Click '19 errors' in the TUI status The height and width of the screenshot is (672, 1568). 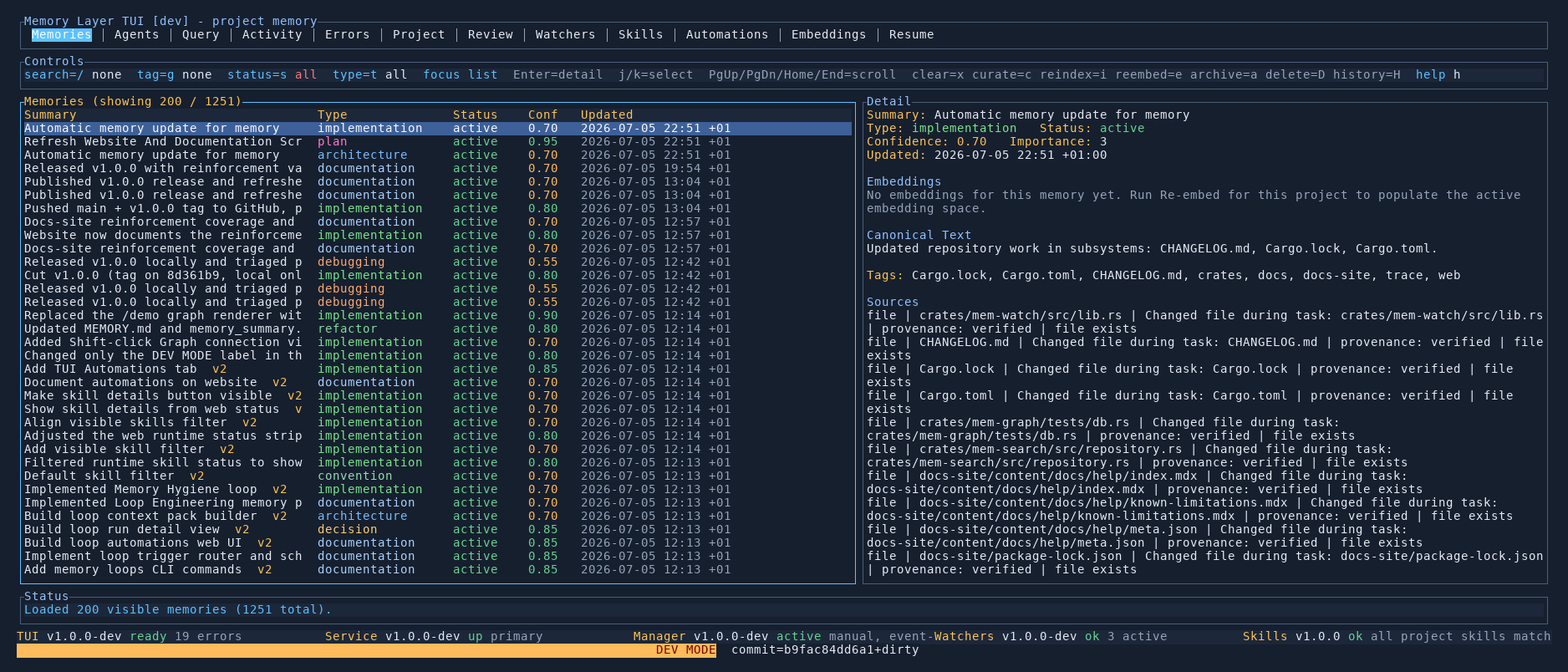pyautogui.click(x=208, y=636)
